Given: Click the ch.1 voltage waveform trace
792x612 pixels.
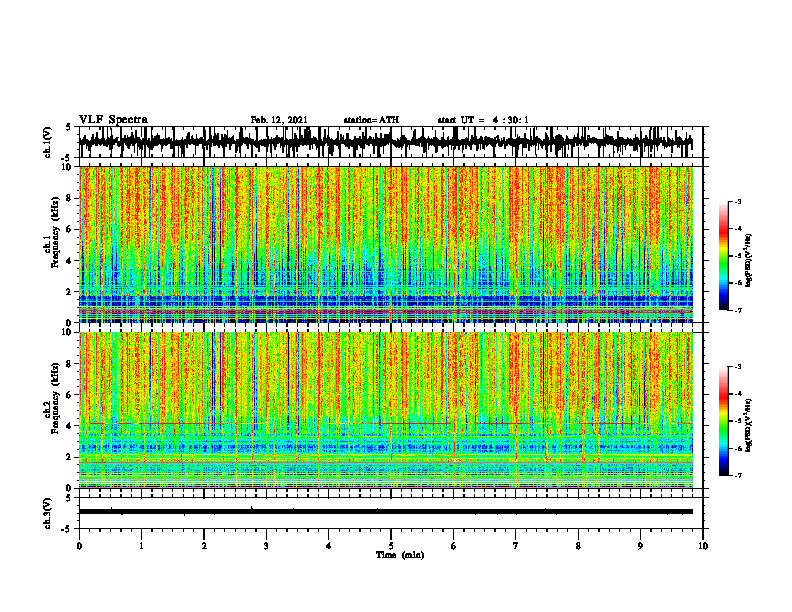Looking at the screenshot, I should point(385,141).
